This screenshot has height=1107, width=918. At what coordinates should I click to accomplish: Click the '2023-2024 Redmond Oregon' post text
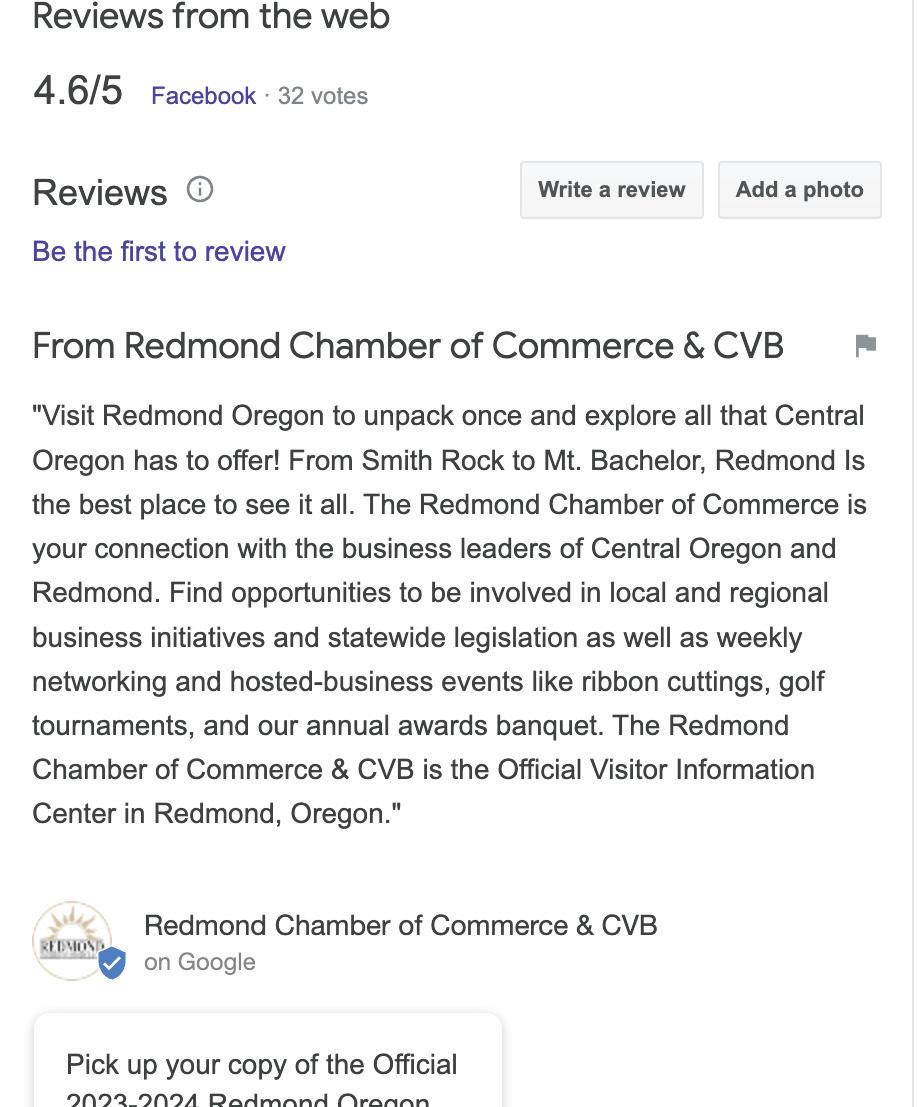[248, 1099]
